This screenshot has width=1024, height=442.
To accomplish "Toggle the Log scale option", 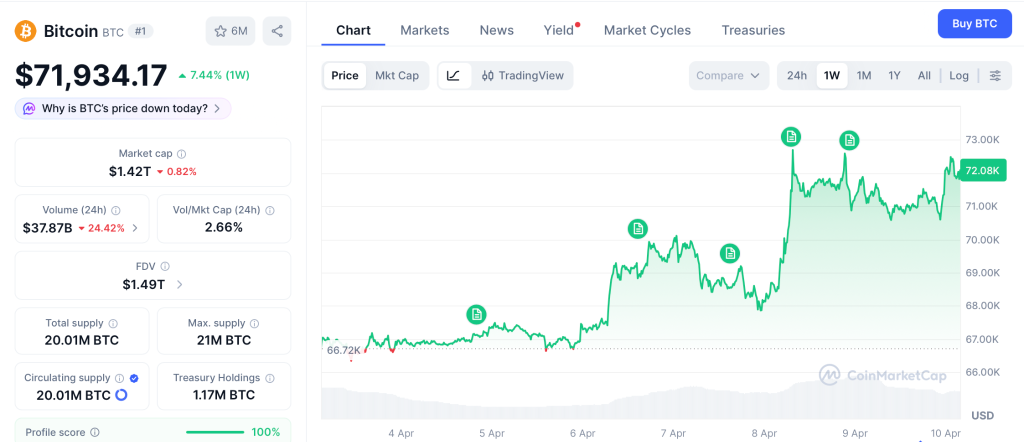I will 959,76.
